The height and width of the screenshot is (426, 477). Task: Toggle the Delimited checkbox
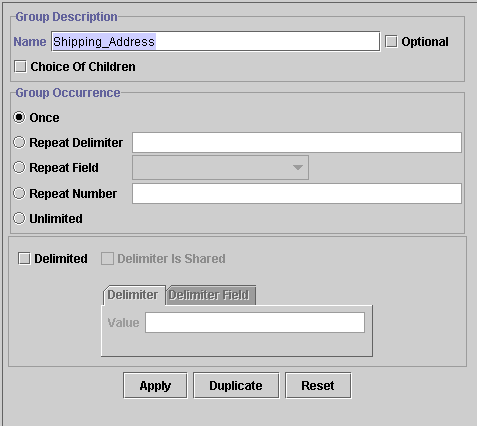coord(24,258)
